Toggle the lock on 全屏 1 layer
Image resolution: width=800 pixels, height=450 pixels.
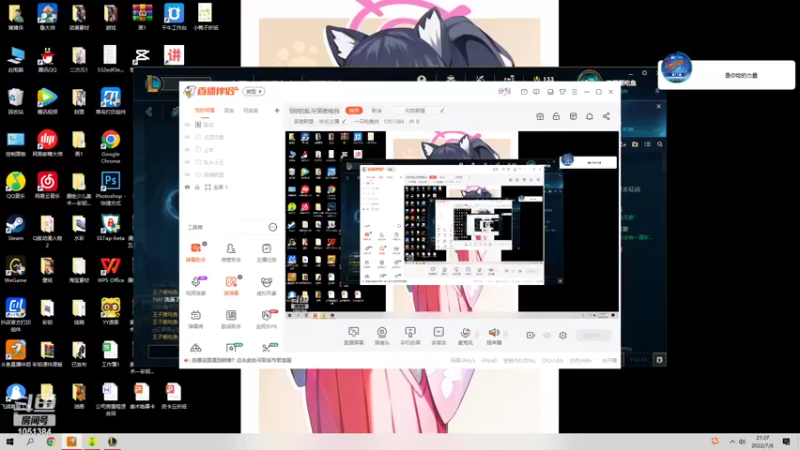coord(197,187)
